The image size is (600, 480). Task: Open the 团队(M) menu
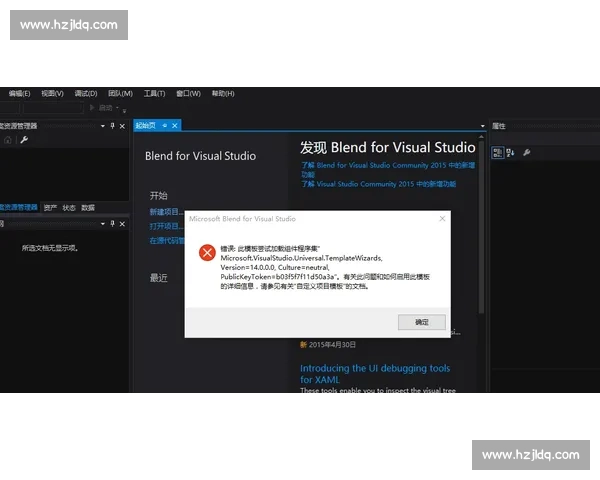(x=120, y=93)
